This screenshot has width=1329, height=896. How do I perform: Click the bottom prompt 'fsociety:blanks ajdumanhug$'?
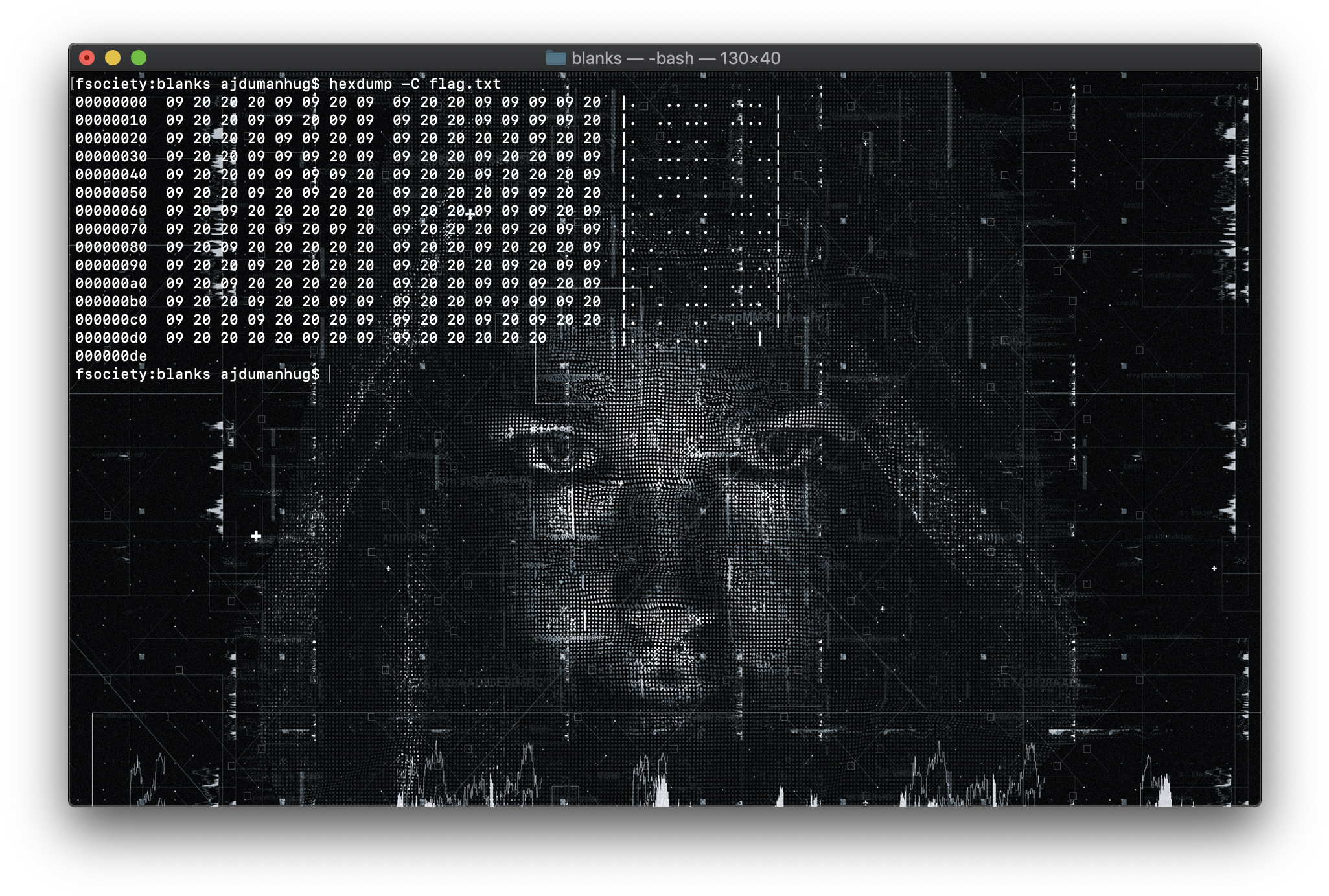pos(198,374)
